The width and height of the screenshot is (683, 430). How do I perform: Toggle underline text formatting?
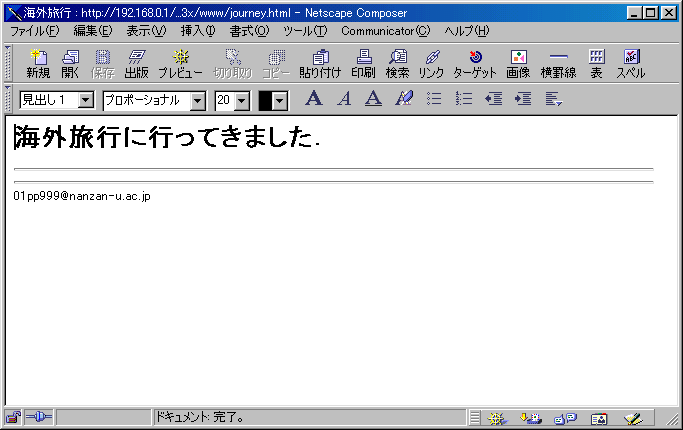373,98
